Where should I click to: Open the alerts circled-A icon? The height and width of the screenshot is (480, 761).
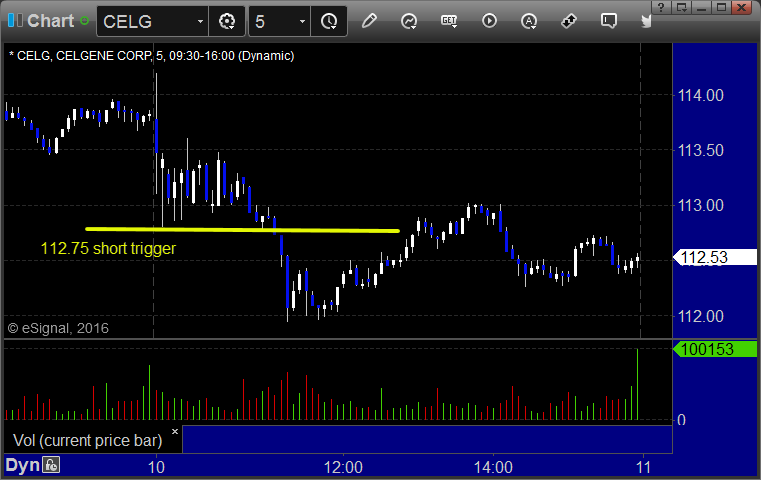pyautogui.click(x=529, y=21)
